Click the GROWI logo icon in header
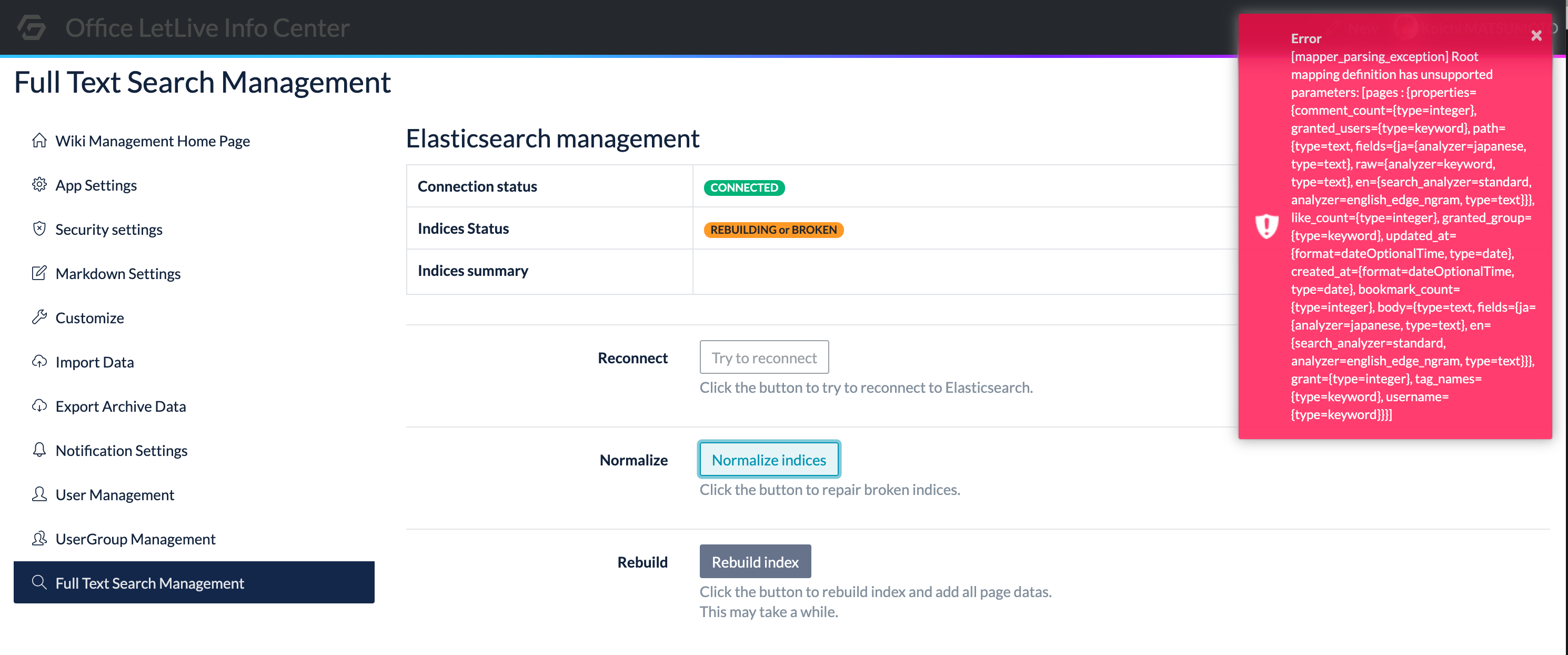The image size is (1568, 655). coord(31,27)
